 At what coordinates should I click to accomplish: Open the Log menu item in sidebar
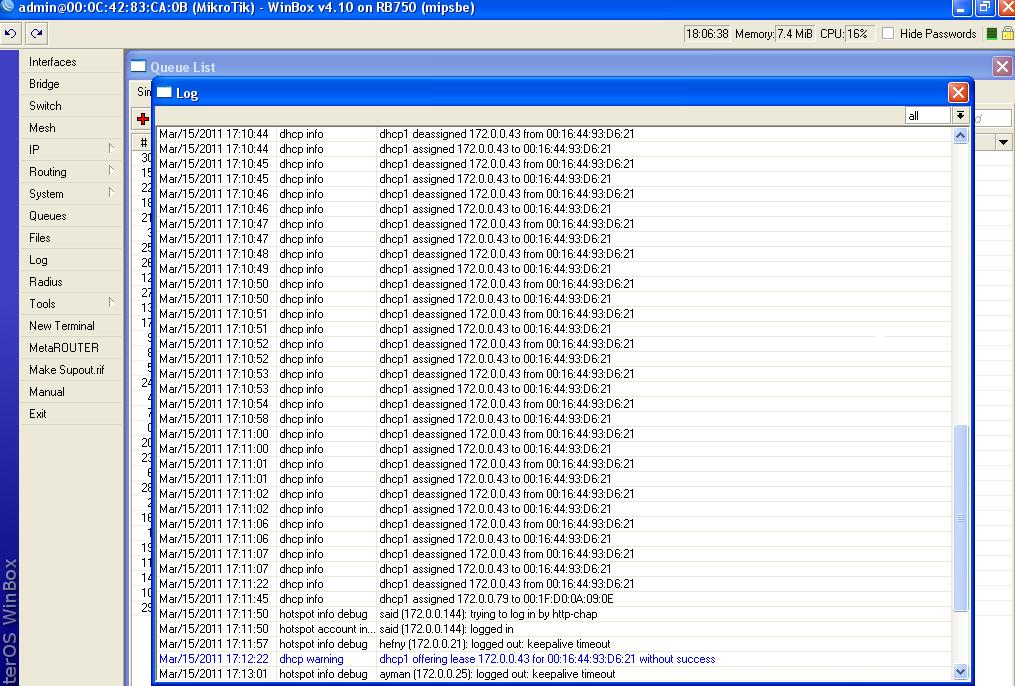pyautogui.click(x=71, y=260)
